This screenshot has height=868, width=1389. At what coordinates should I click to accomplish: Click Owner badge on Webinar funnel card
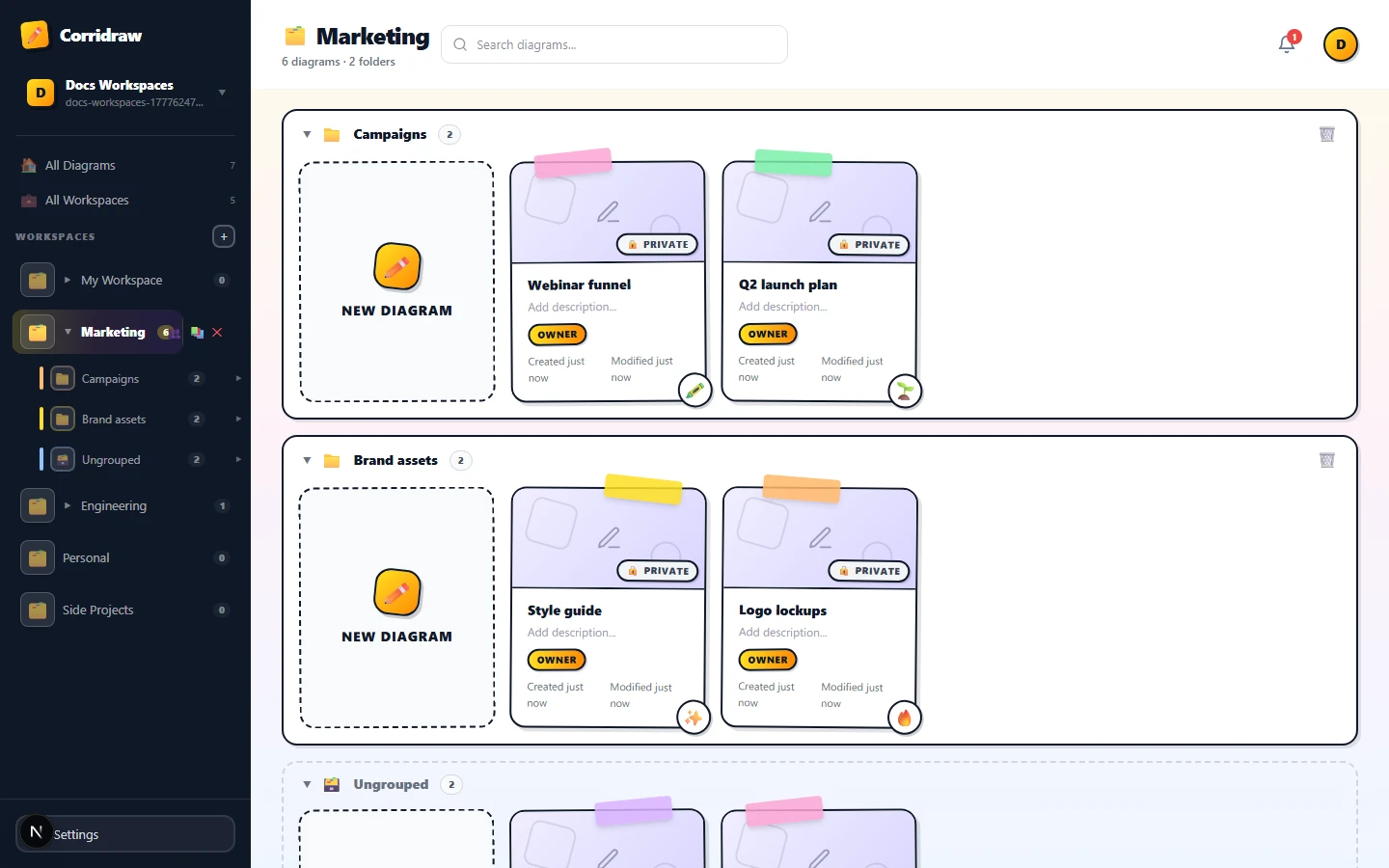tap(558, 335)
